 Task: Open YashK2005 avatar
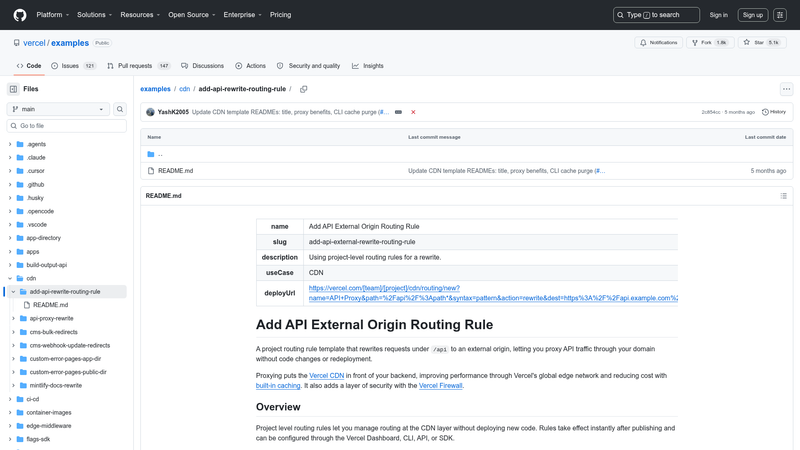click(150, 112)
